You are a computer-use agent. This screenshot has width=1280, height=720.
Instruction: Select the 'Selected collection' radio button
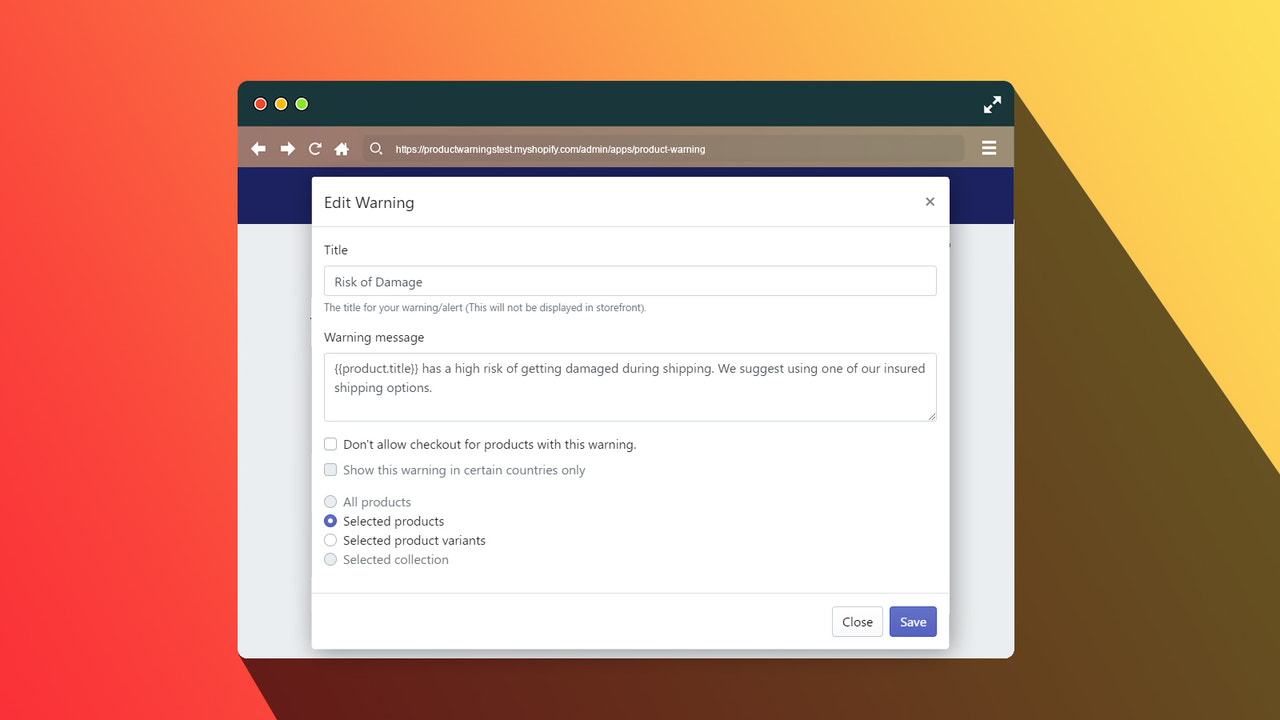coord(330,559)
